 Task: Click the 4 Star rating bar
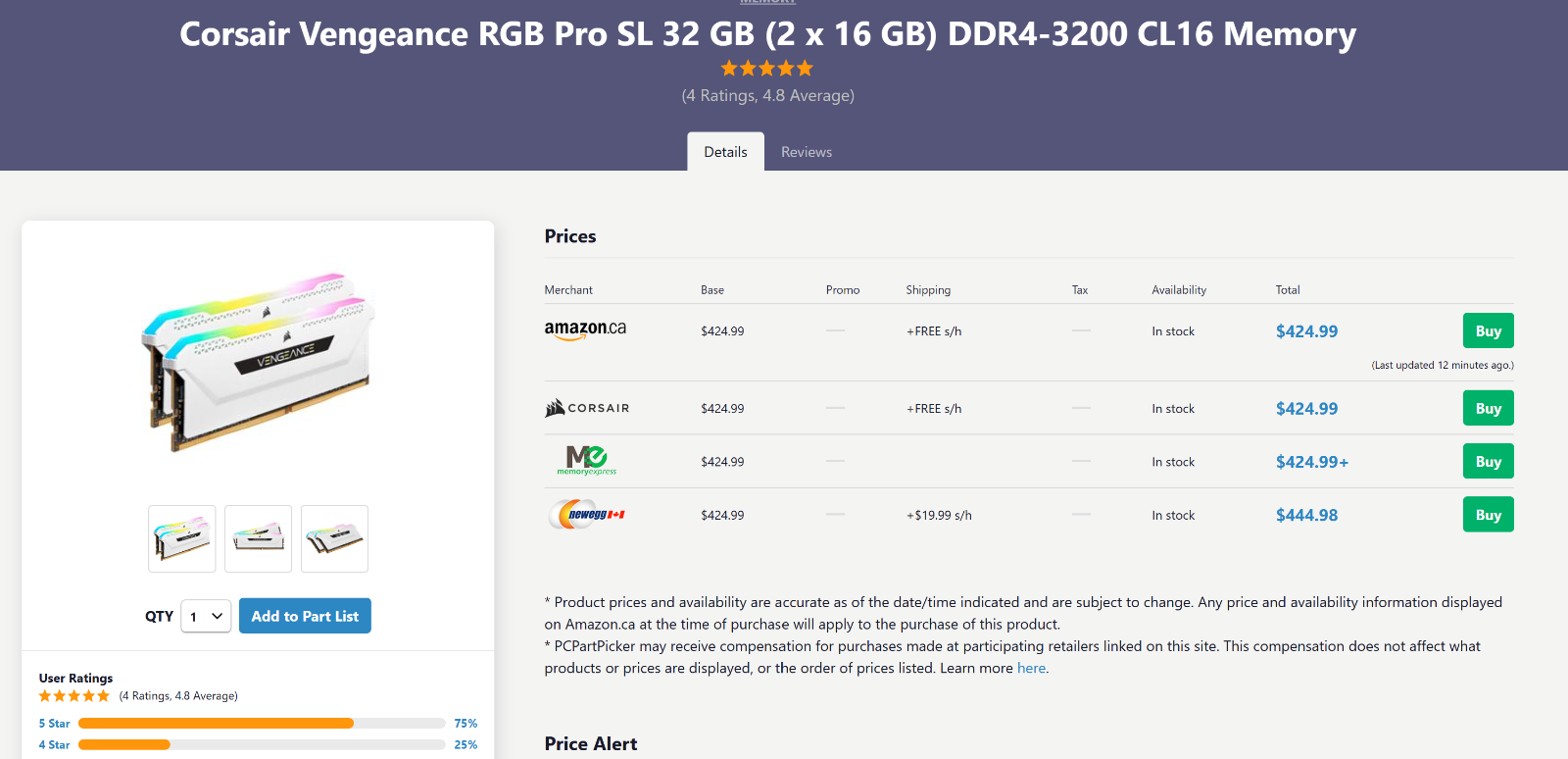click(262, 745)
